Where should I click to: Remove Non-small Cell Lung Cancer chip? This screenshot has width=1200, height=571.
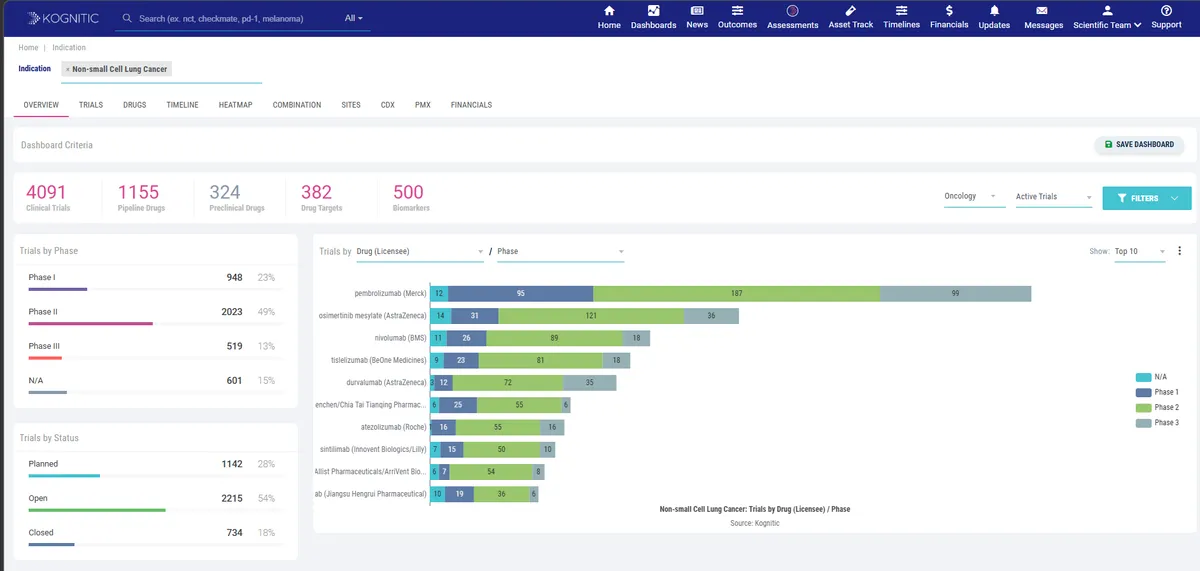[x=68, y=69]
